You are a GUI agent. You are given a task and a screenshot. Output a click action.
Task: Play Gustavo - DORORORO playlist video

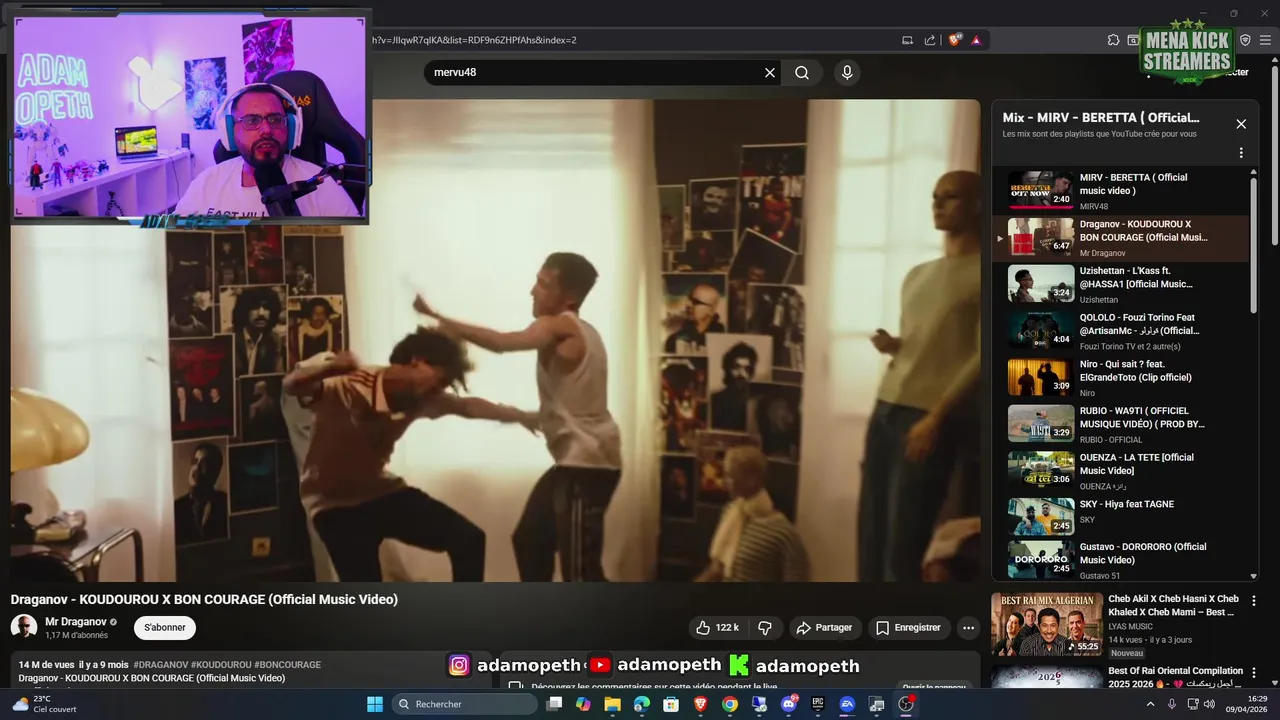tap(1121, 560)
